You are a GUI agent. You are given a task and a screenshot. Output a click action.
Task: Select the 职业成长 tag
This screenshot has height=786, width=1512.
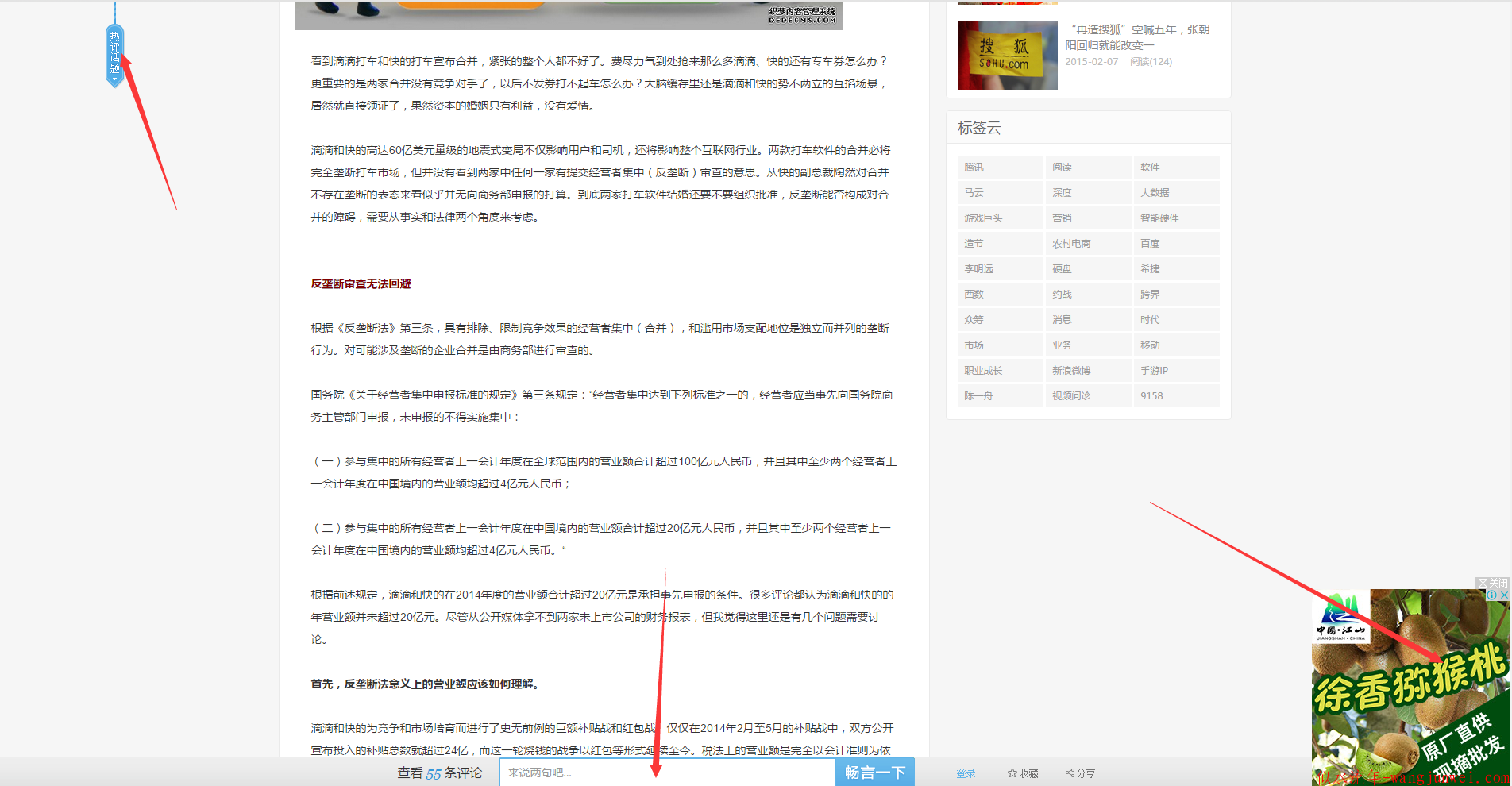point(1001,370)
